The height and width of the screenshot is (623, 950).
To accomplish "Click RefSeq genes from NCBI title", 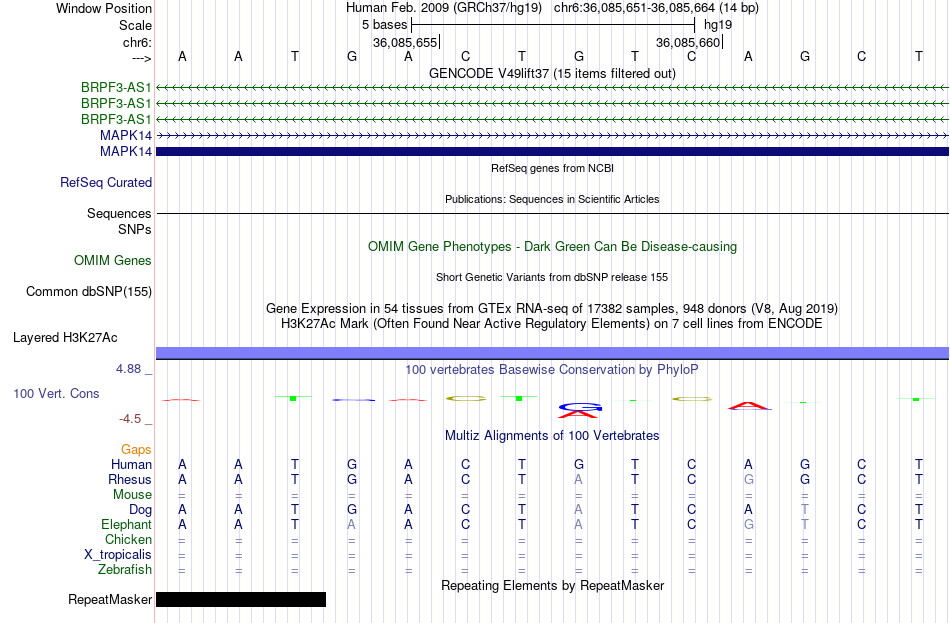I will [552, 168].
